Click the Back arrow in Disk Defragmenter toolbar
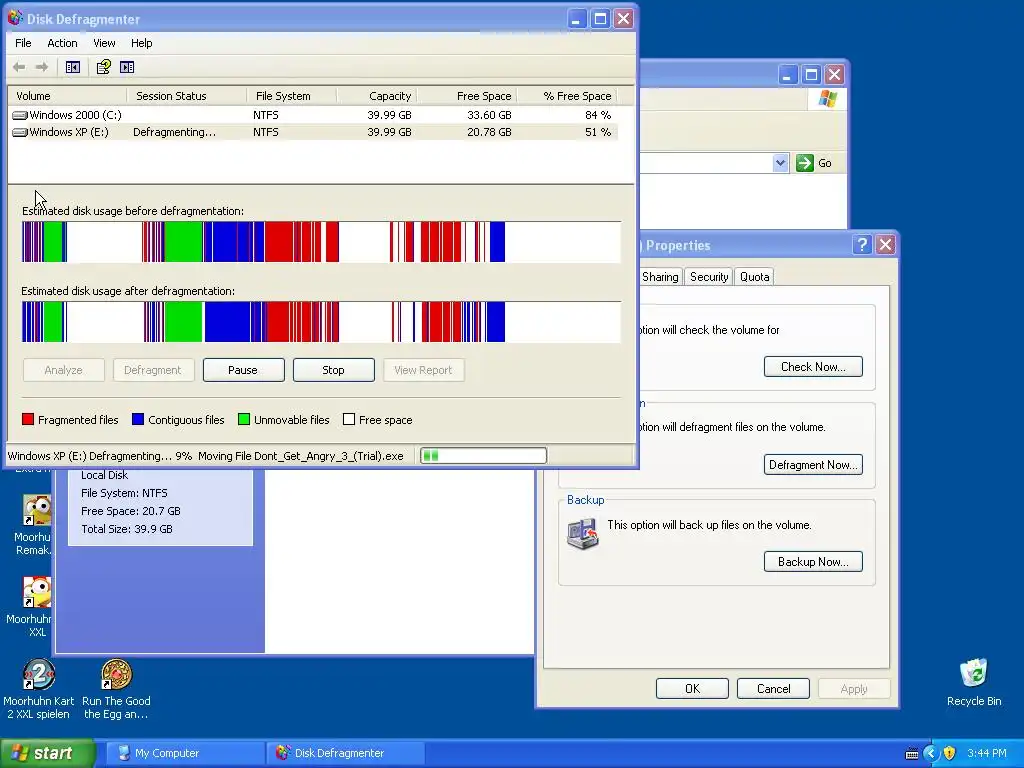Viewport: 1024px width, 768px height. point(19,67)
